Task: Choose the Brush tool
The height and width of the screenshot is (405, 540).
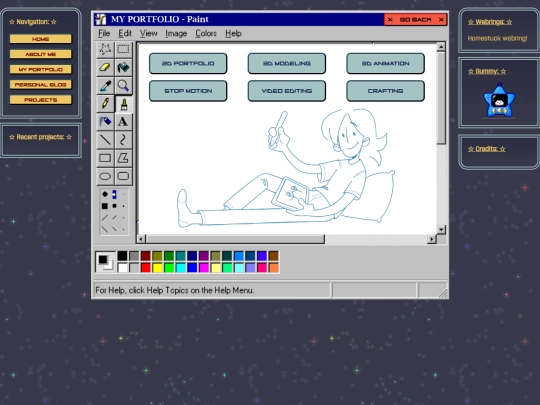Action: point(123,104)
